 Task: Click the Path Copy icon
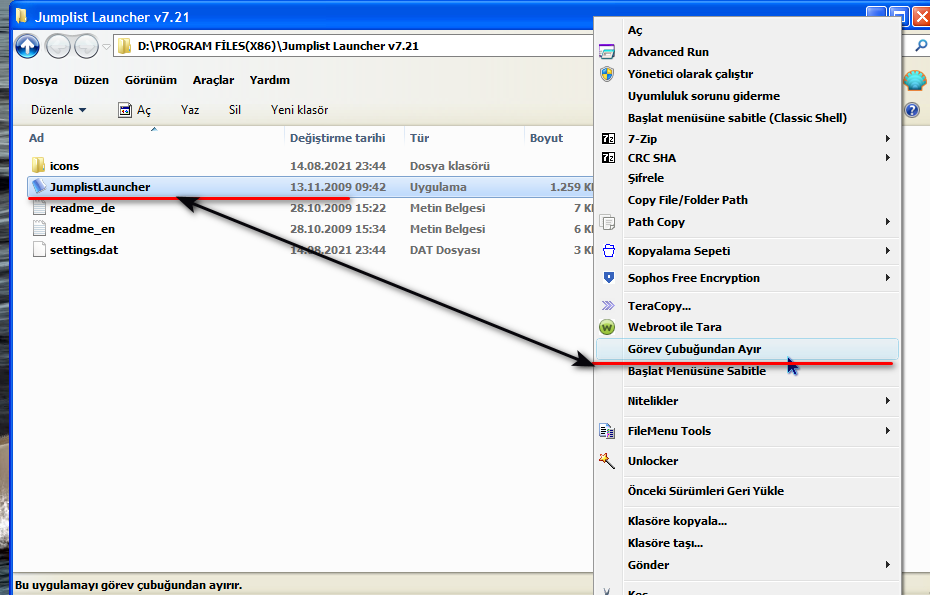(607, 222)
